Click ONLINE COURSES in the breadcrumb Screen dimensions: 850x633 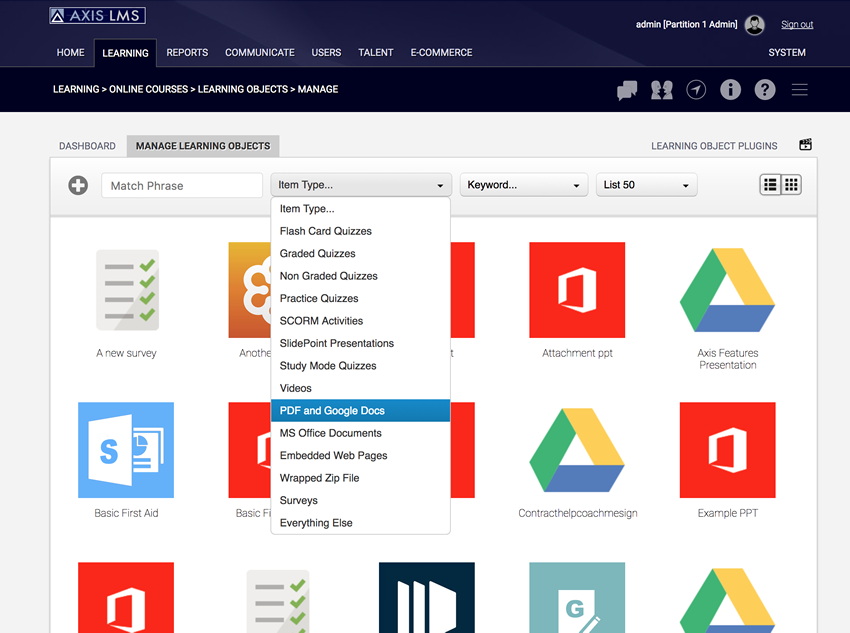149,89
